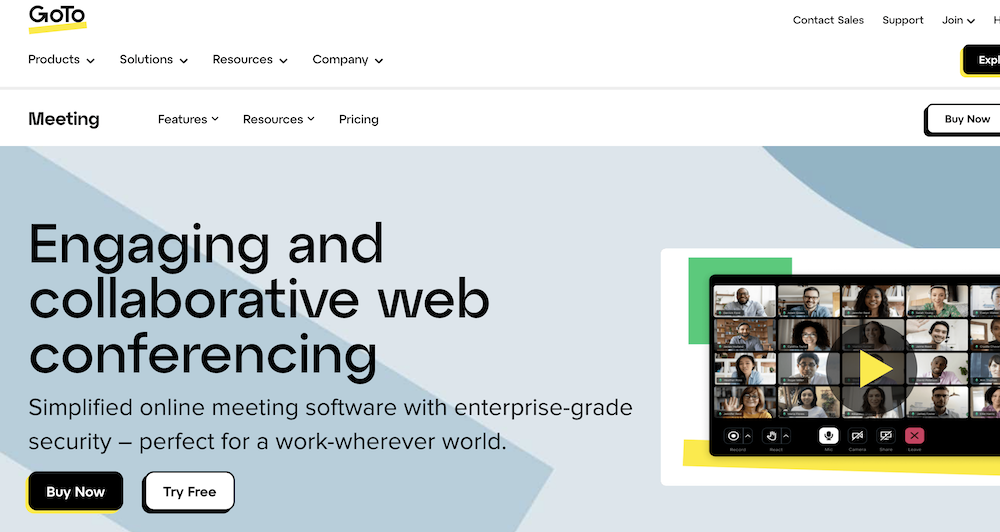Open the Products dropdown menu
Image resolution: width=1000 pixels, height=532 pixels.
tap(61, 60)
